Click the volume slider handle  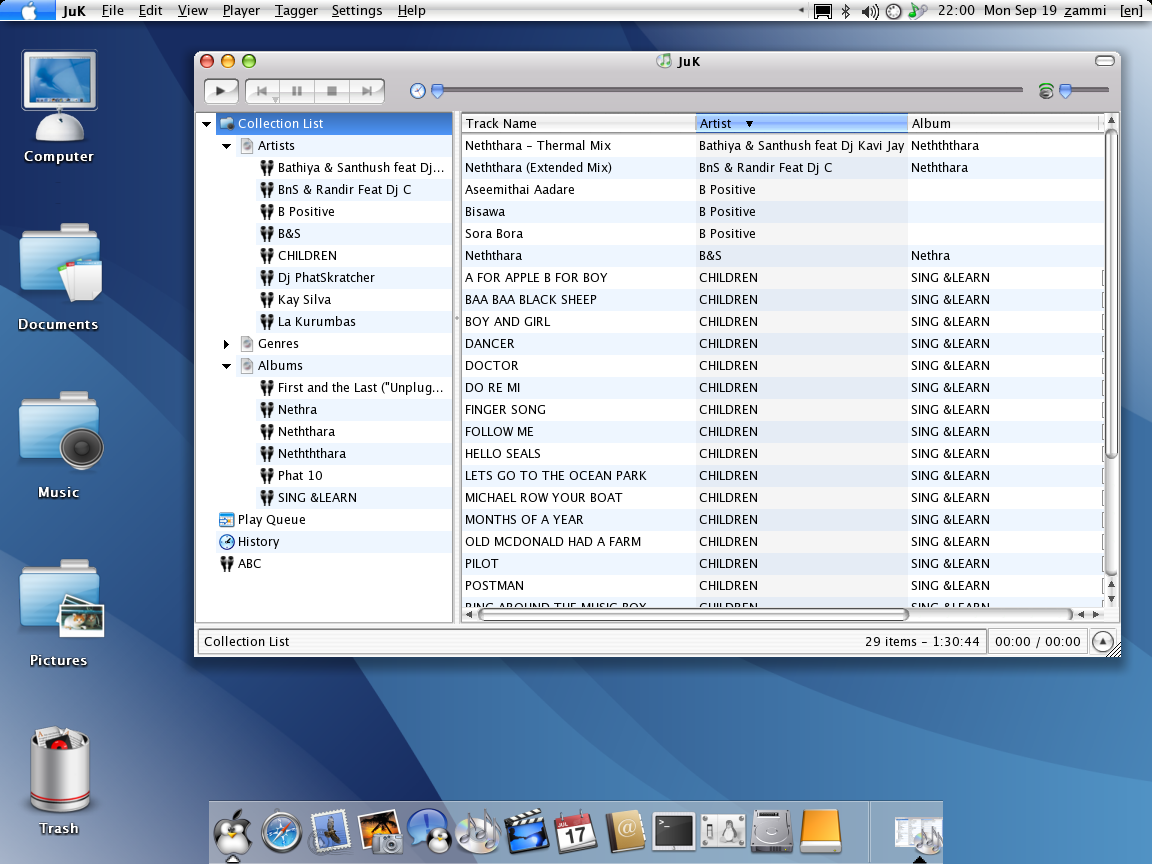point(1065,91)
